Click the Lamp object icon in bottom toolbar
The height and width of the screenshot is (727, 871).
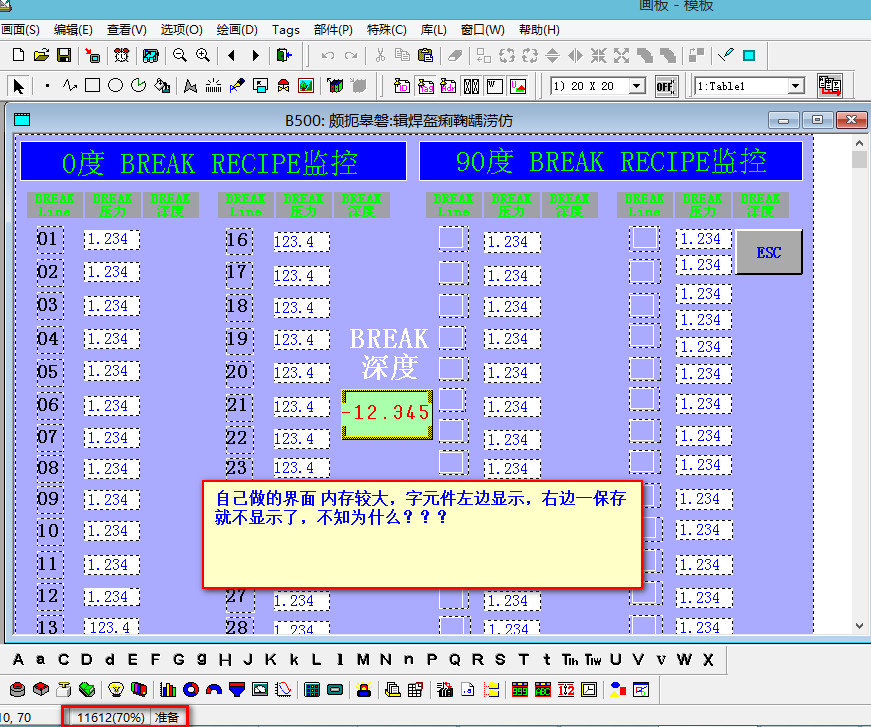pos(115,689)
